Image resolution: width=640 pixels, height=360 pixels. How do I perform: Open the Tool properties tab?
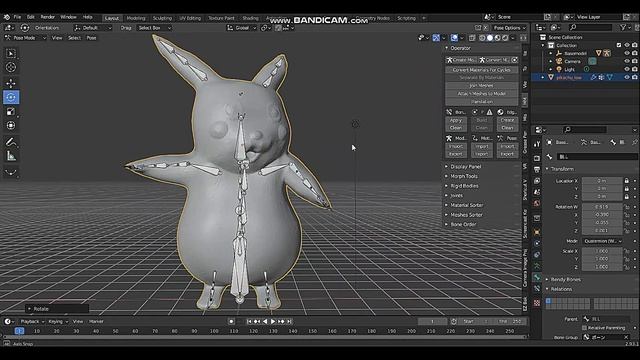pos(537,144)
